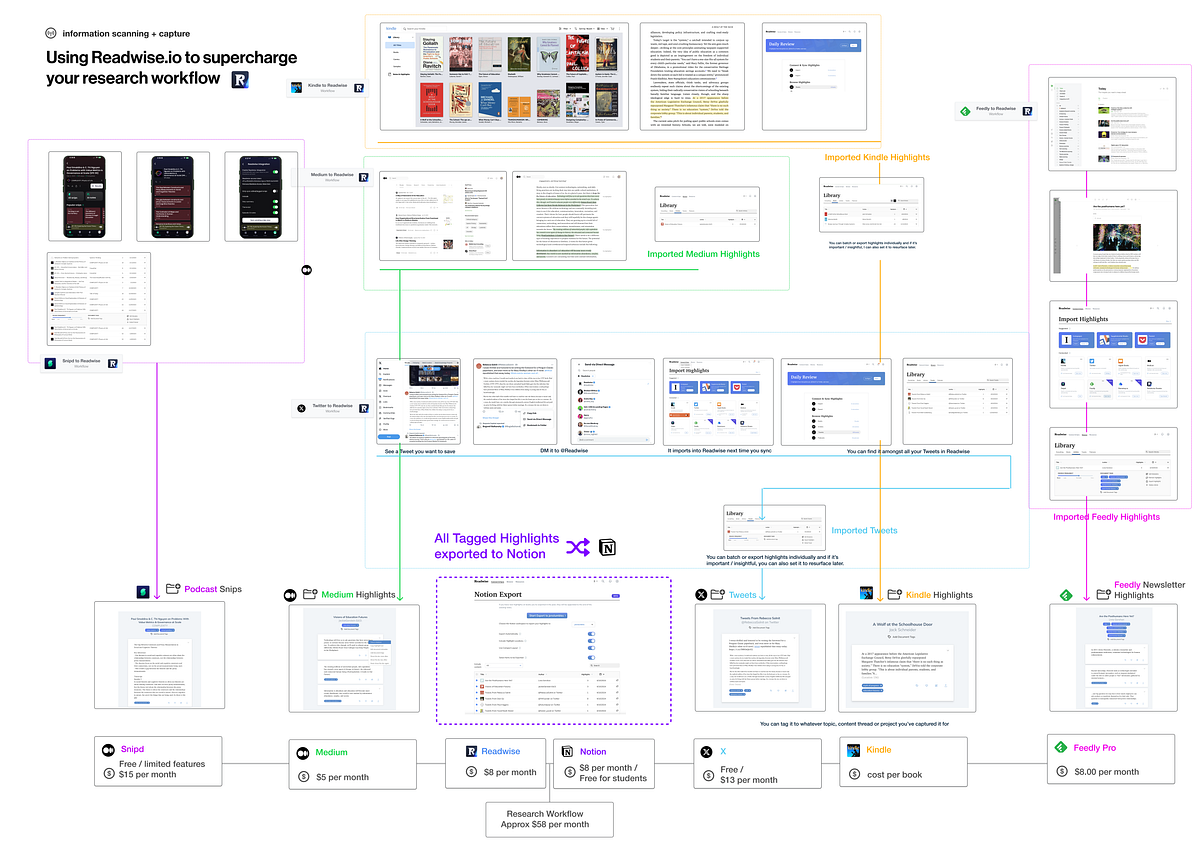
Task: Click the Medium logo on the Medium pricing card
Action: point(302,753)
